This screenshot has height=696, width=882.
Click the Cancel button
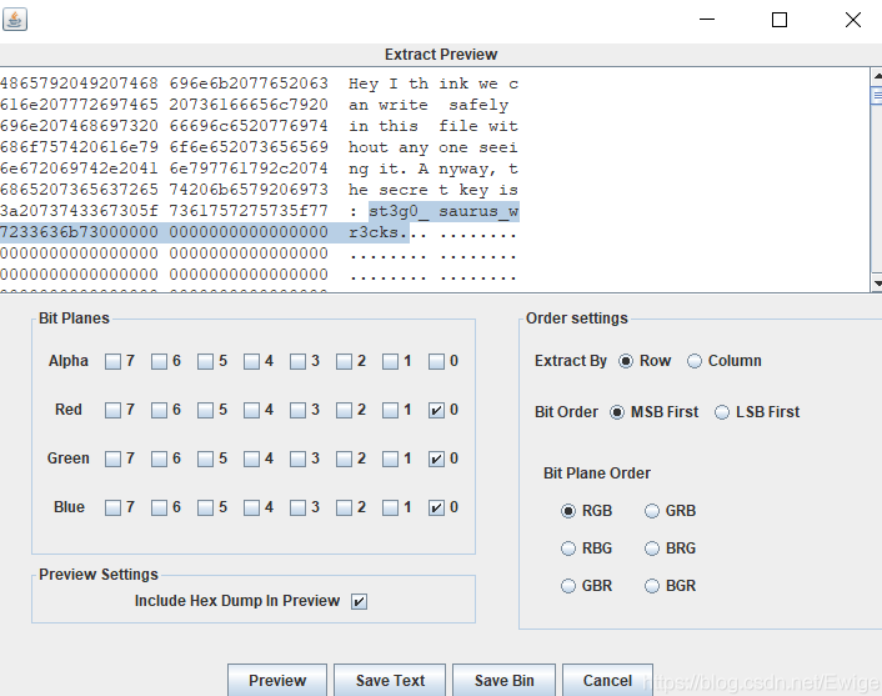(608, 680)
